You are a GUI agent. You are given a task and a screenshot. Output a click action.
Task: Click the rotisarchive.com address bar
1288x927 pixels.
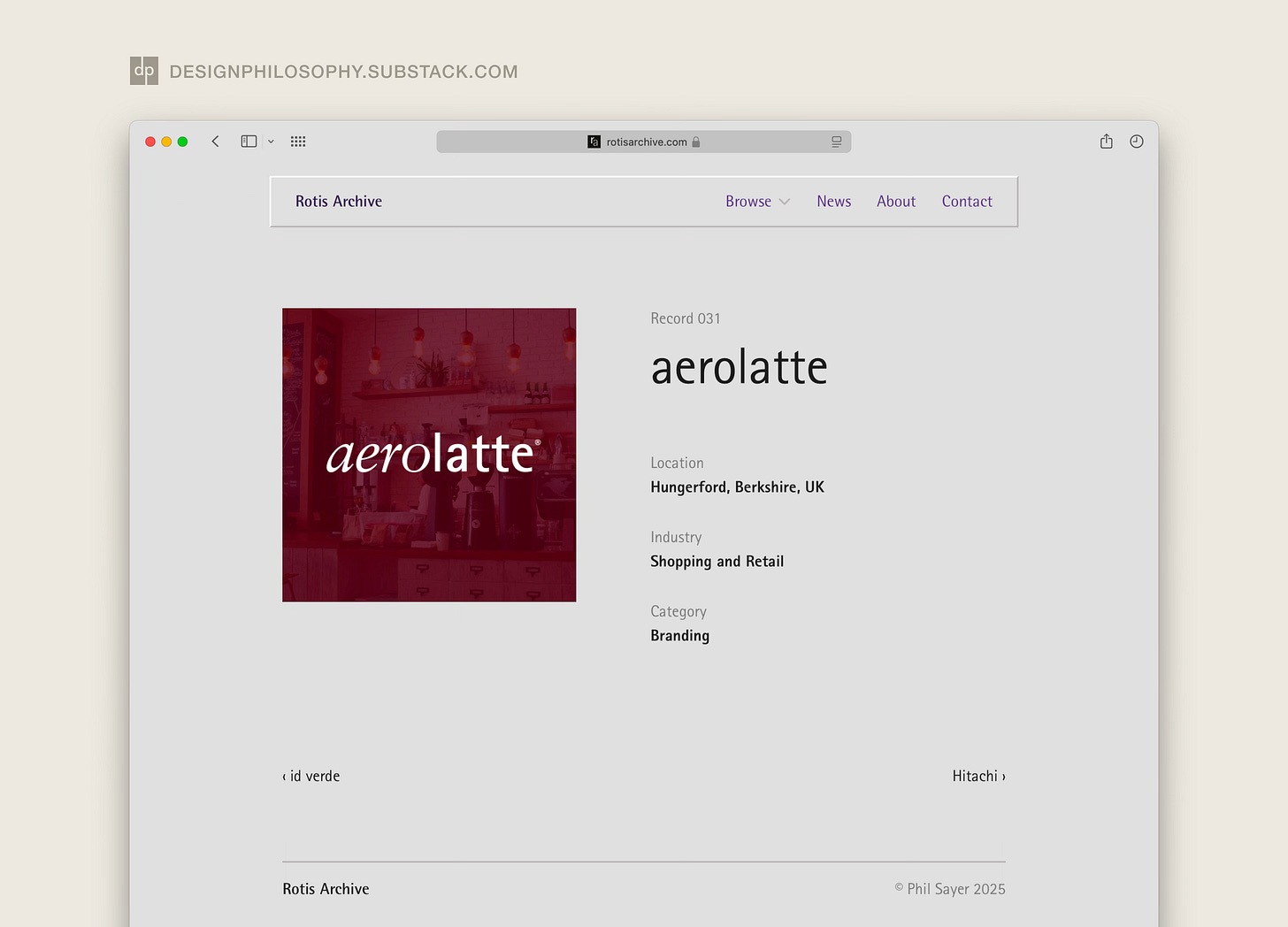point(644,142)
